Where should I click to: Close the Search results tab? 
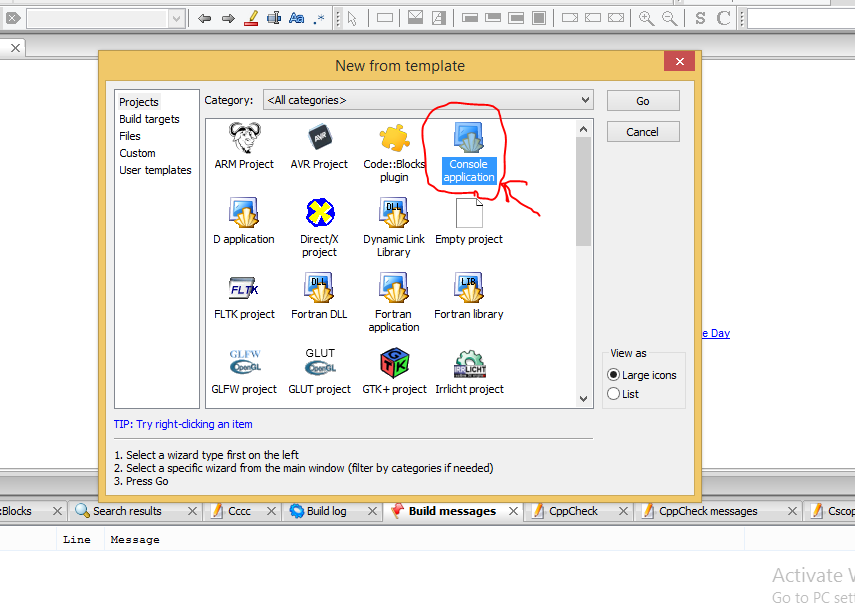coord(192,511)
